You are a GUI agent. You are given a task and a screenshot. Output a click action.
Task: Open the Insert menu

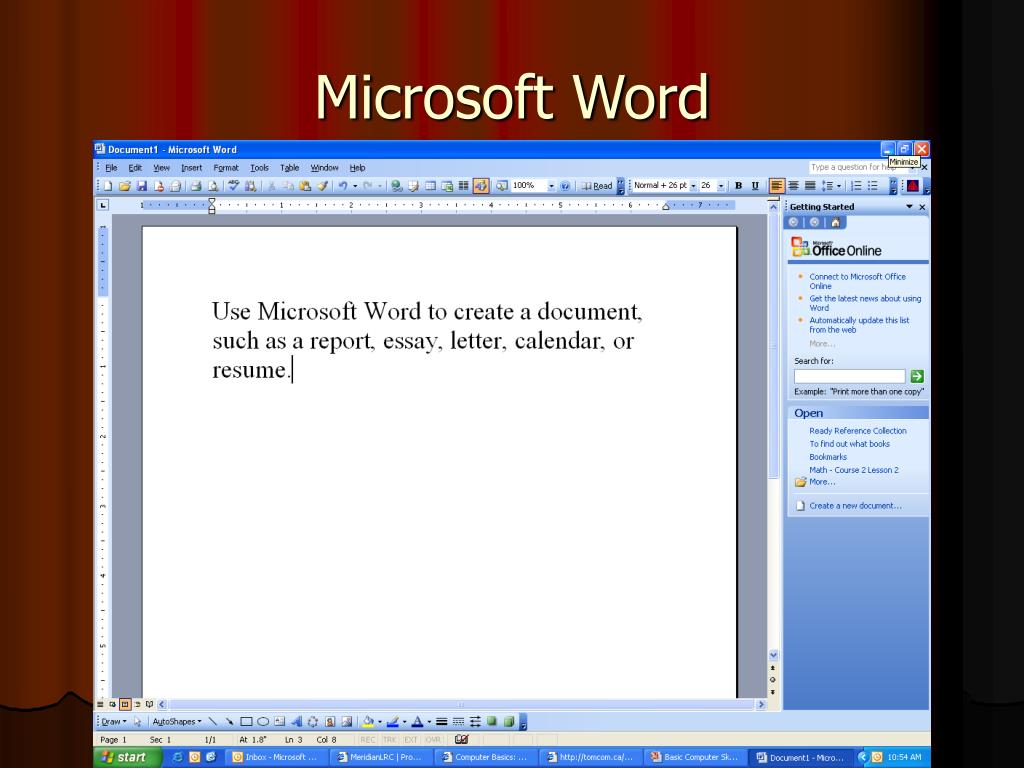coord(191,168)
